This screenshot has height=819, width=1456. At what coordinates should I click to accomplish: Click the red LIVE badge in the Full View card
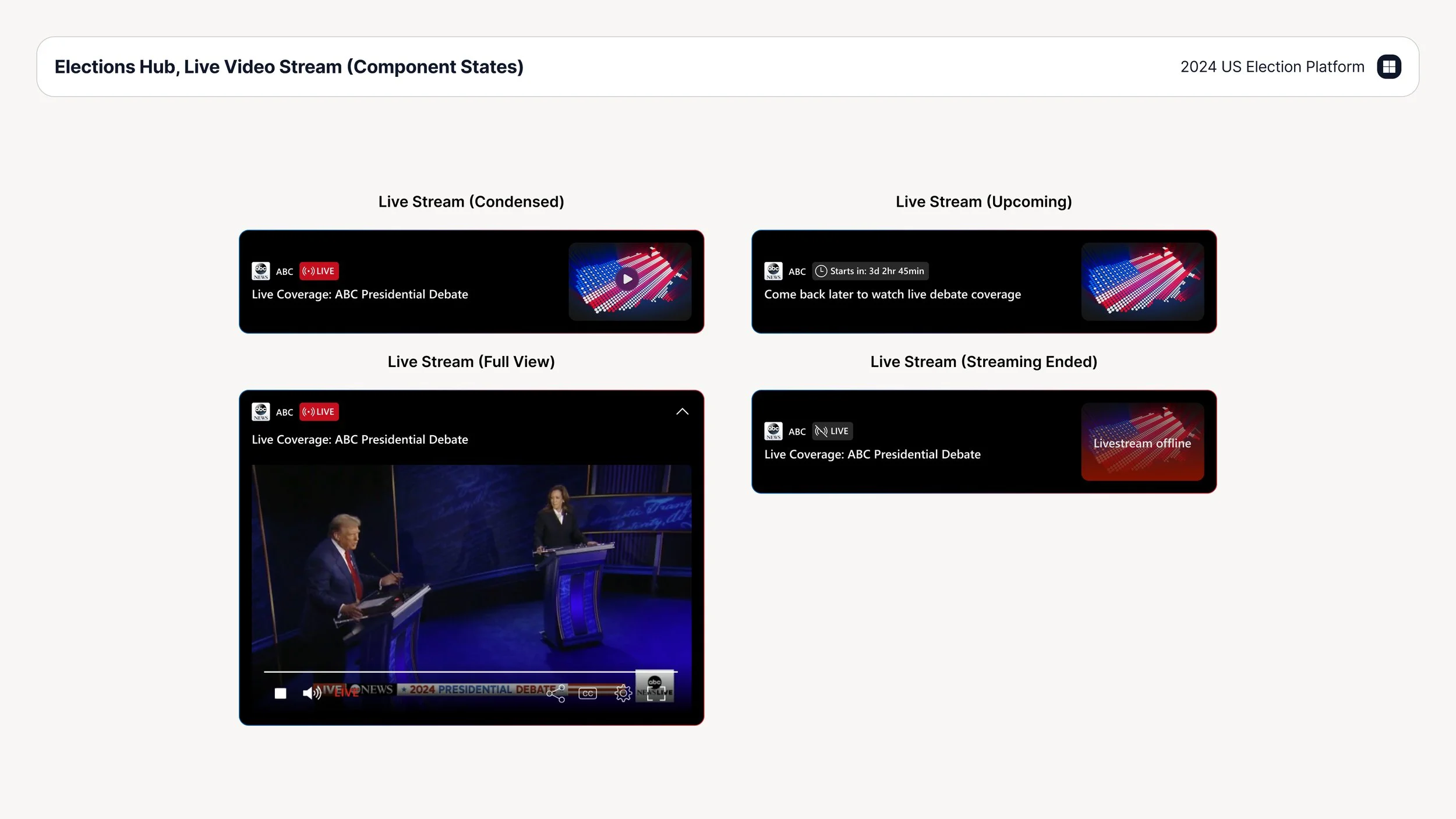tap(319, 412)
